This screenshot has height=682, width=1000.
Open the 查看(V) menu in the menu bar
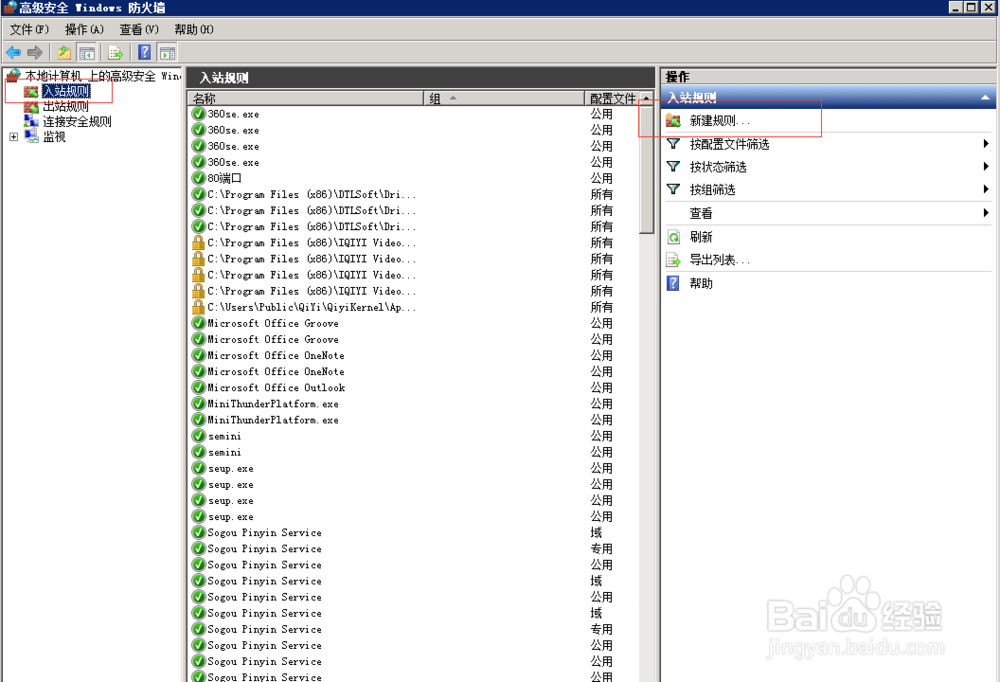point(139,29)
